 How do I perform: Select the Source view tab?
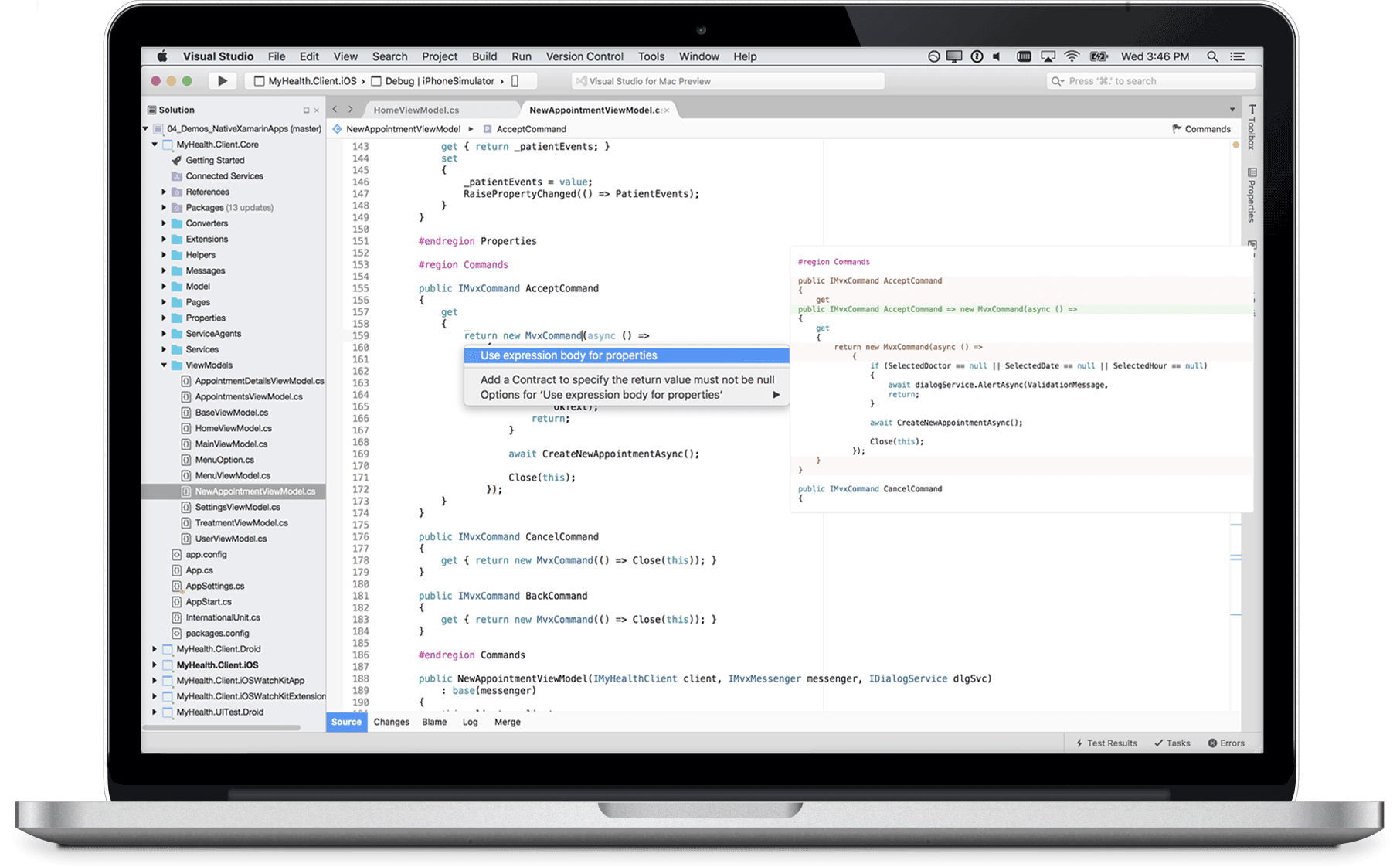pos(346,722)
